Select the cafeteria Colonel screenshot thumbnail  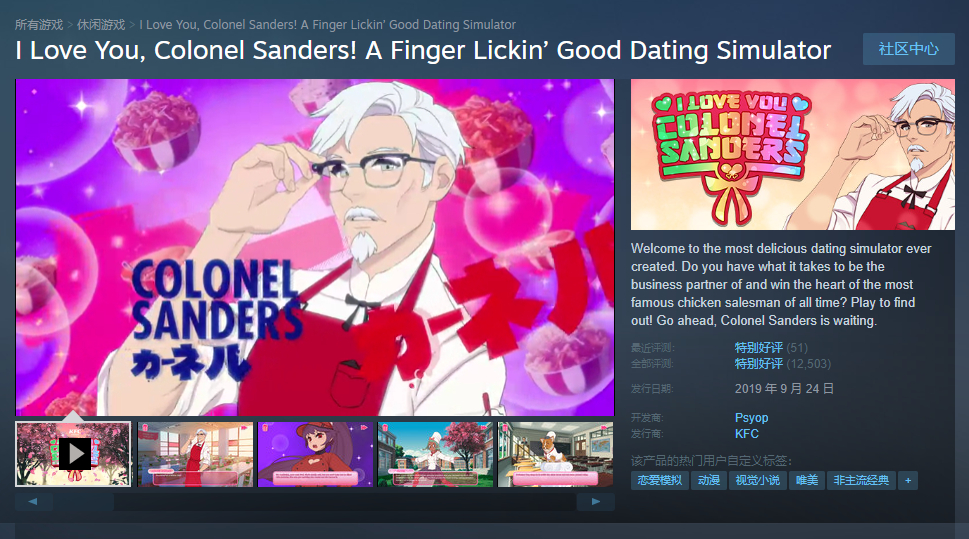[195, 454]
